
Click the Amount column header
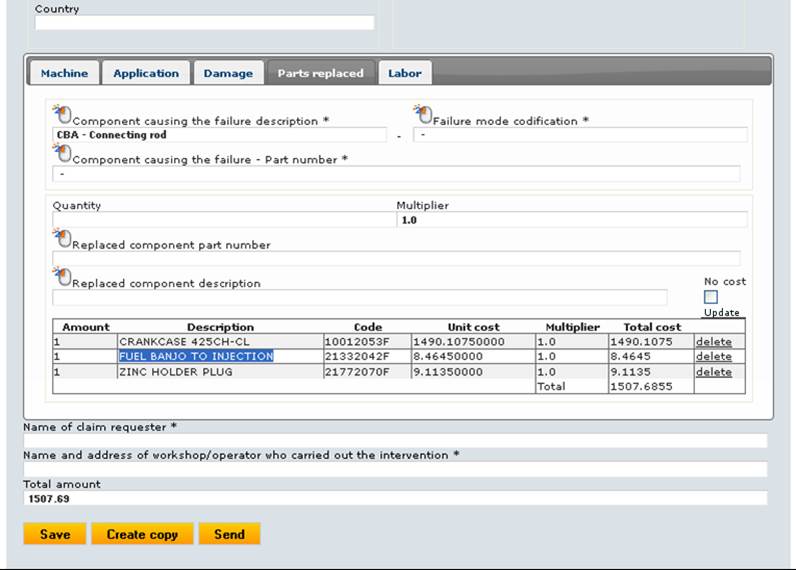(86, 327)
